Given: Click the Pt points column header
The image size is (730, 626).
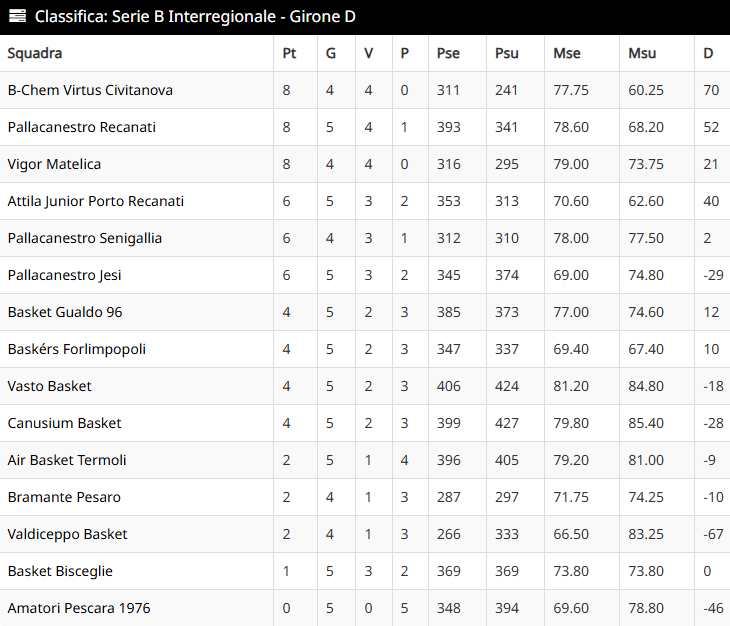Looking at the screenshot, I should (x=290, y=53).
